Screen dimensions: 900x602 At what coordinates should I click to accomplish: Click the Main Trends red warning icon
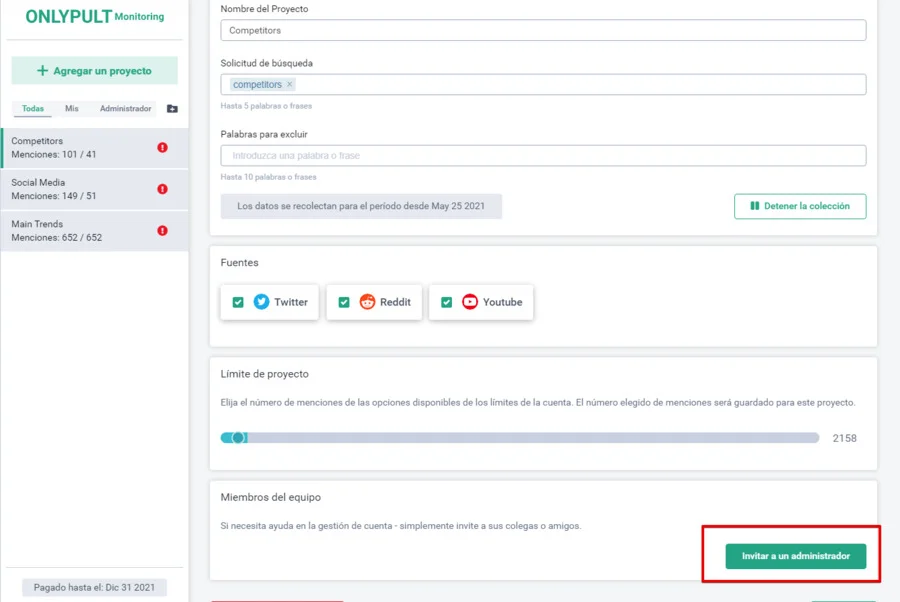pos(162,231)
